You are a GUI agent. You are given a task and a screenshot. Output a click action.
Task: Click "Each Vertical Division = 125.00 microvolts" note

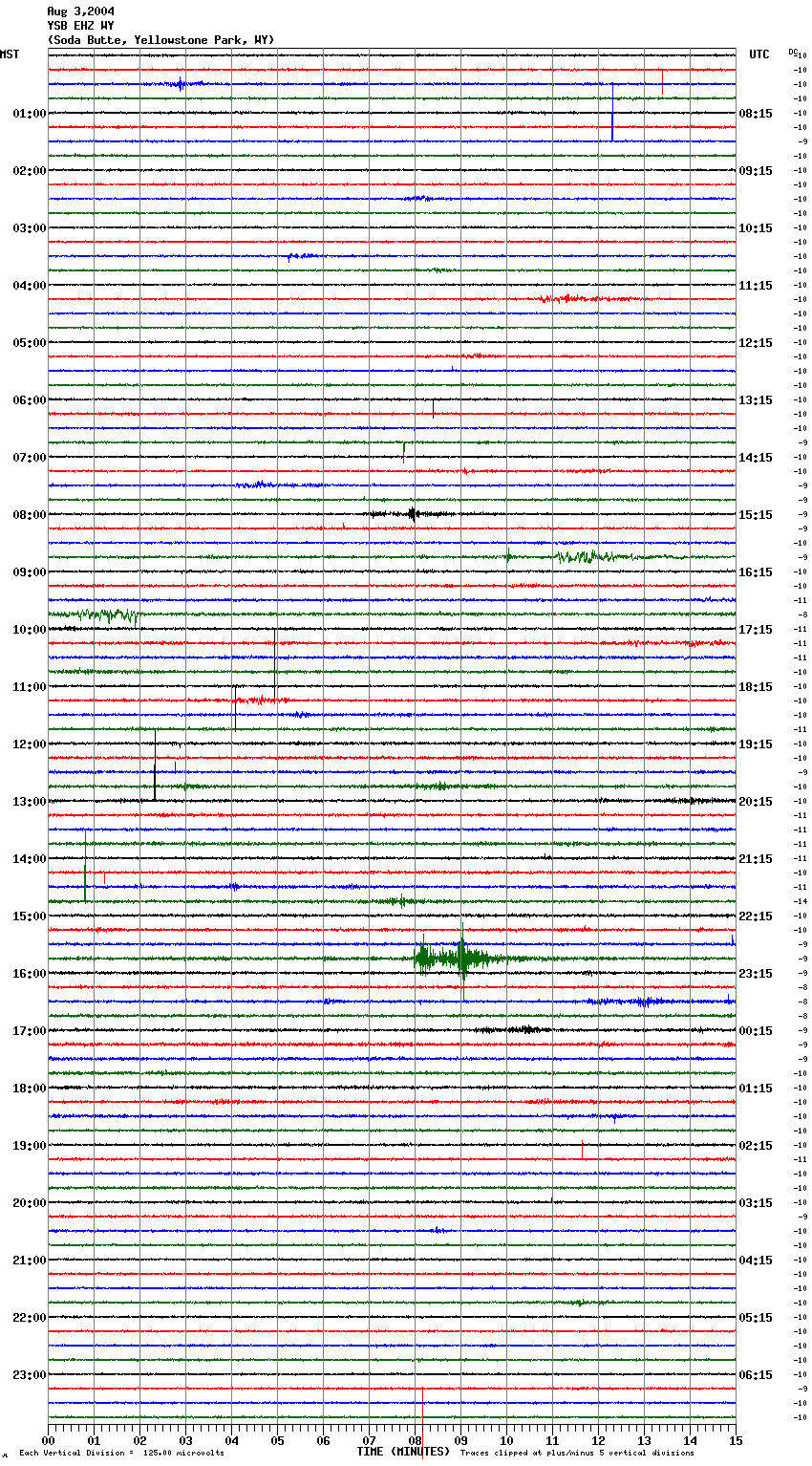[121, 1453]
